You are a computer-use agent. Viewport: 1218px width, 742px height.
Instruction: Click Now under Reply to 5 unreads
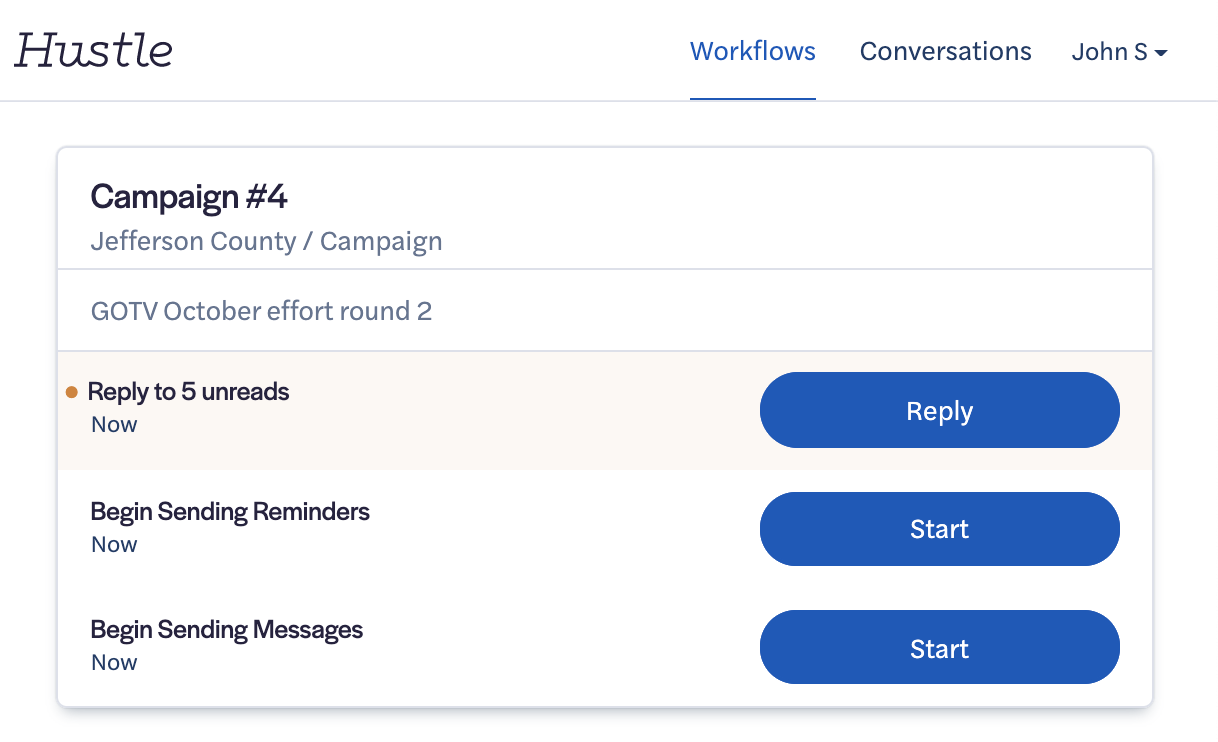(x=114, y=424)
